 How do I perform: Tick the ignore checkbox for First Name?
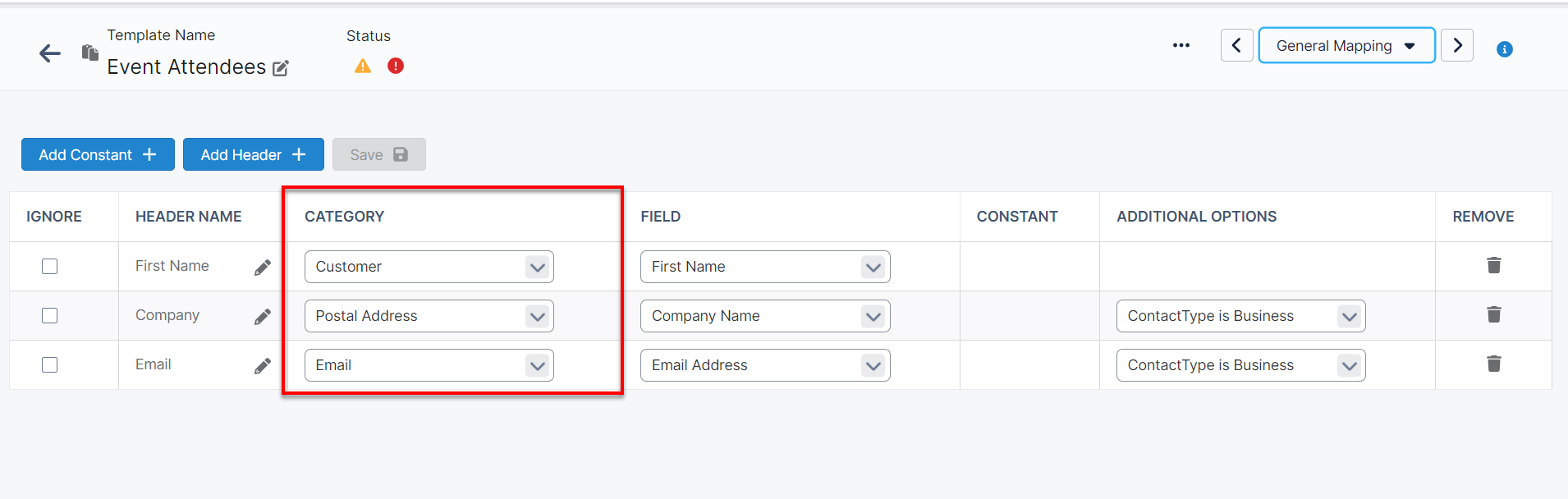tap(50, 267)
